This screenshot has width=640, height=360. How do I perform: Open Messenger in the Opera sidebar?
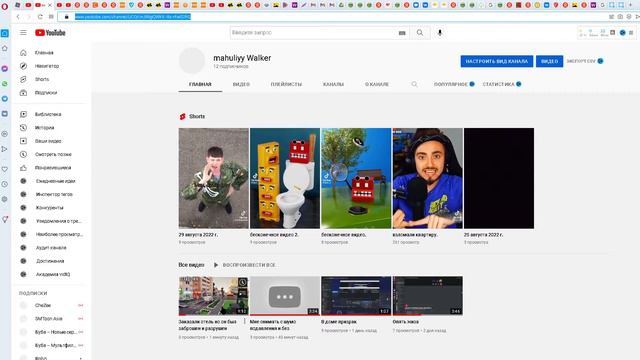point(4,69)
